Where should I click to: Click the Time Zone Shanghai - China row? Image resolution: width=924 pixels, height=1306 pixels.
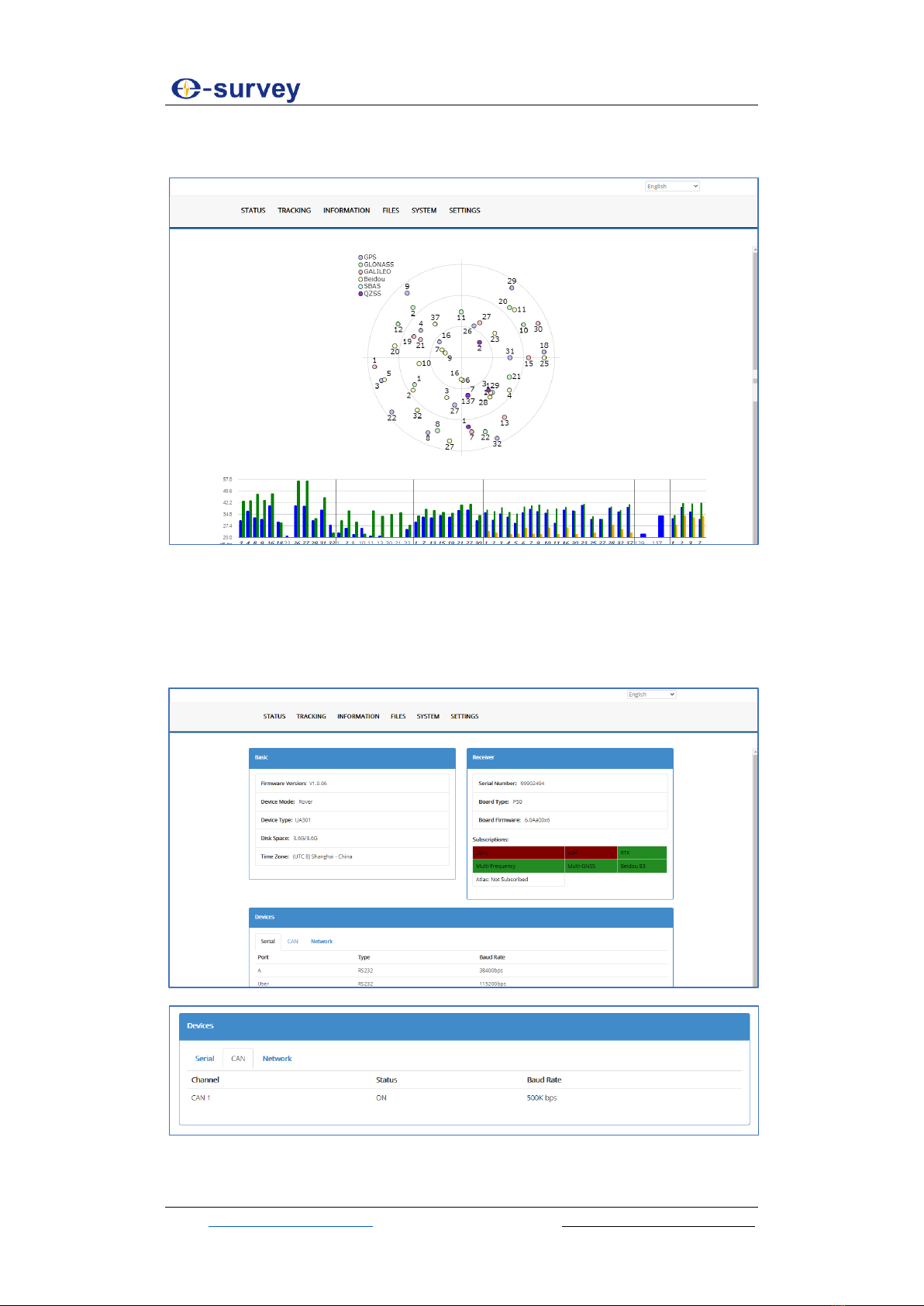352,856
